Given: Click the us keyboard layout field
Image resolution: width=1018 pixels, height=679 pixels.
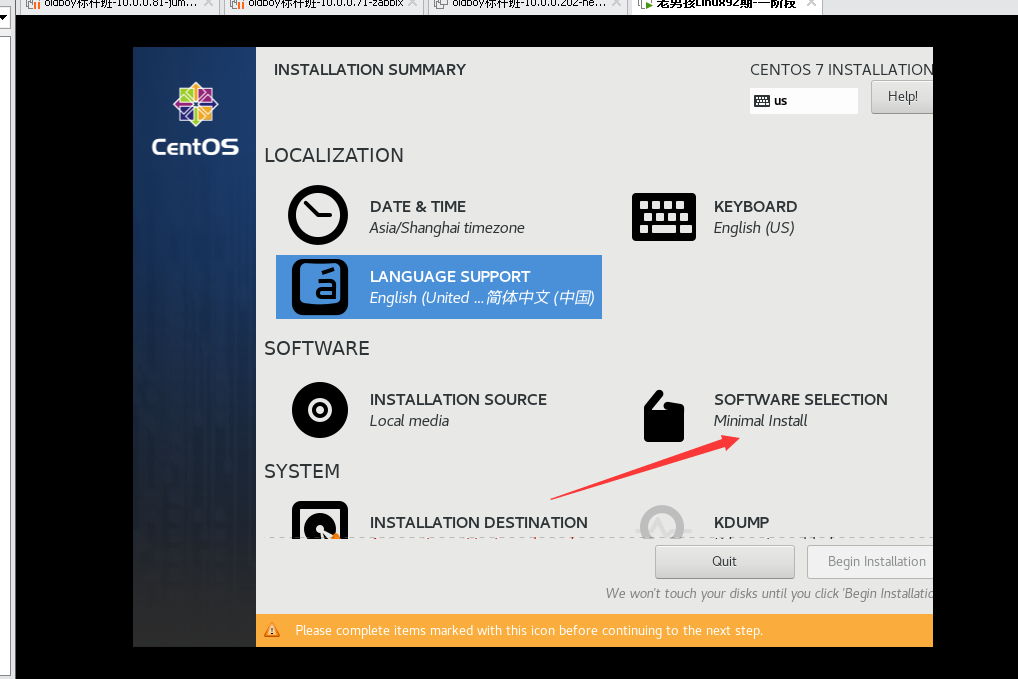Looking at the screenshot, I should coord(804,101).
